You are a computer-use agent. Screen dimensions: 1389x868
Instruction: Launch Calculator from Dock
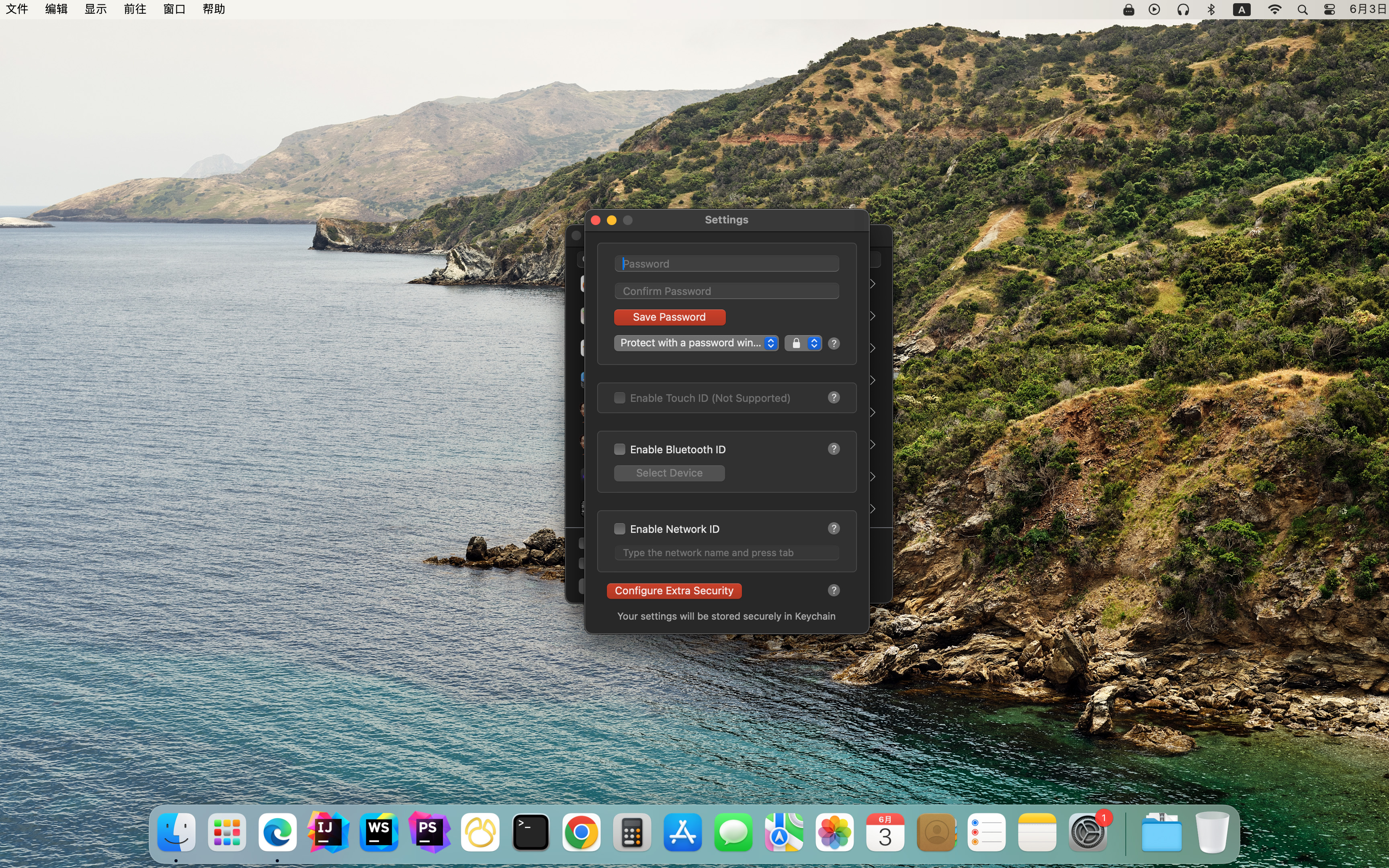point(631,832)
